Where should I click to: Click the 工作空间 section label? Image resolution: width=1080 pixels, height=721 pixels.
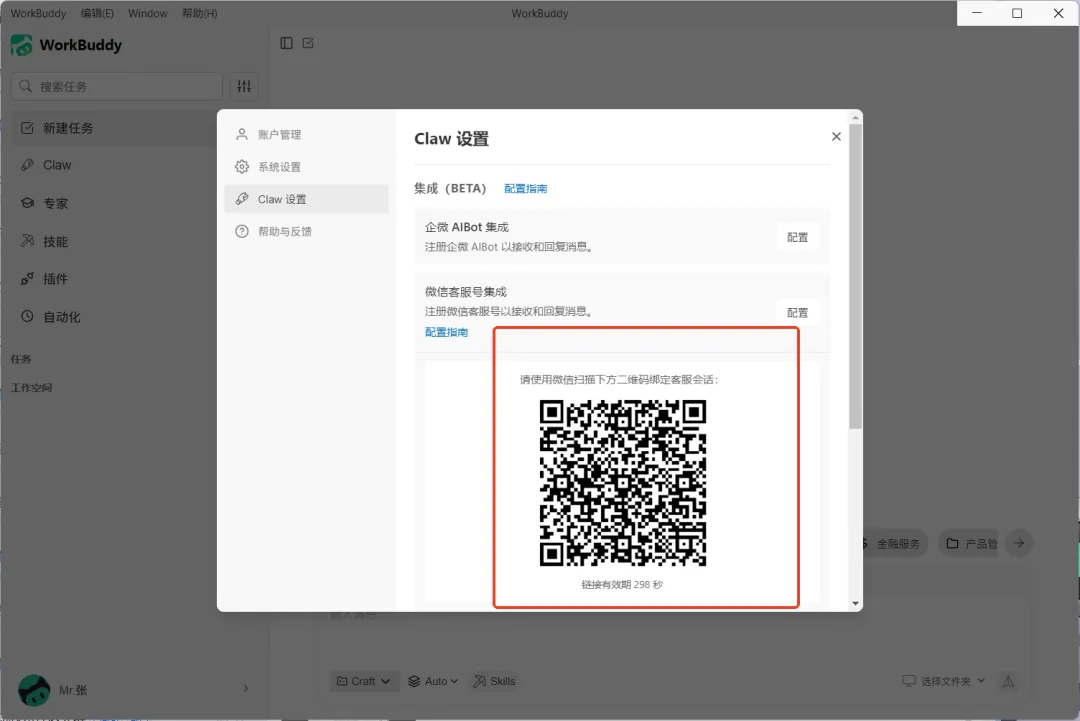[32, 388]
